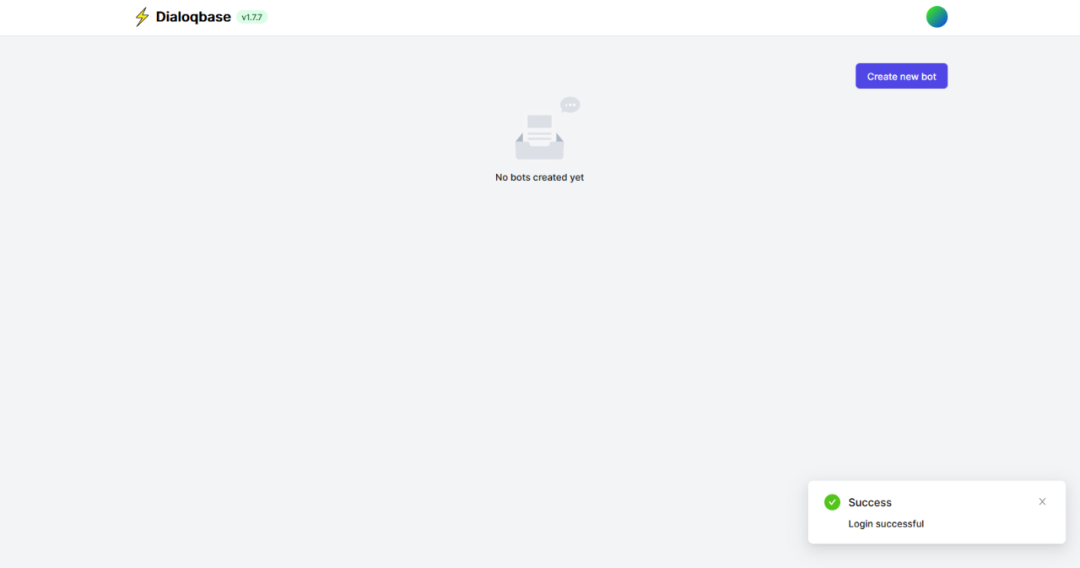The width and height of the screenshot is (1080, 568).
Task: Click the 'No bots created yet' text
Action: tap(539, 178)
